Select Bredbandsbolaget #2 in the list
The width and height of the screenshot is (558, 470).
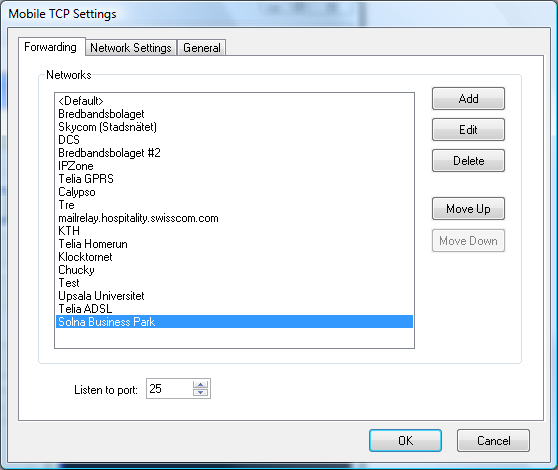click(234, 153)
